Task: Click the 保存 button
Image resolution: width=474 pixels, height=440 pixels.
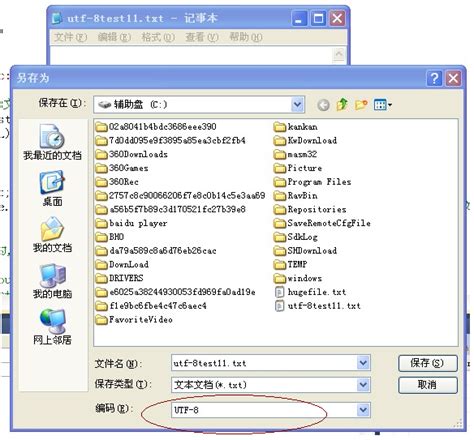Action: [427, 363]
